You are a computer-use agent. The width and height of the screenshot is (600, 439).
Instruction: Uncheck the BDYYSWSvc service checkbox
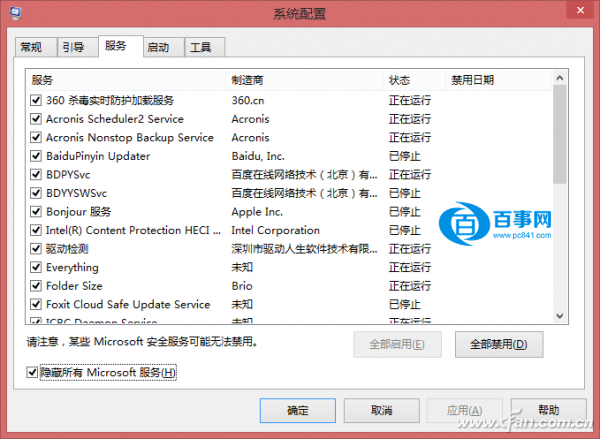click(x=36, y=193)
